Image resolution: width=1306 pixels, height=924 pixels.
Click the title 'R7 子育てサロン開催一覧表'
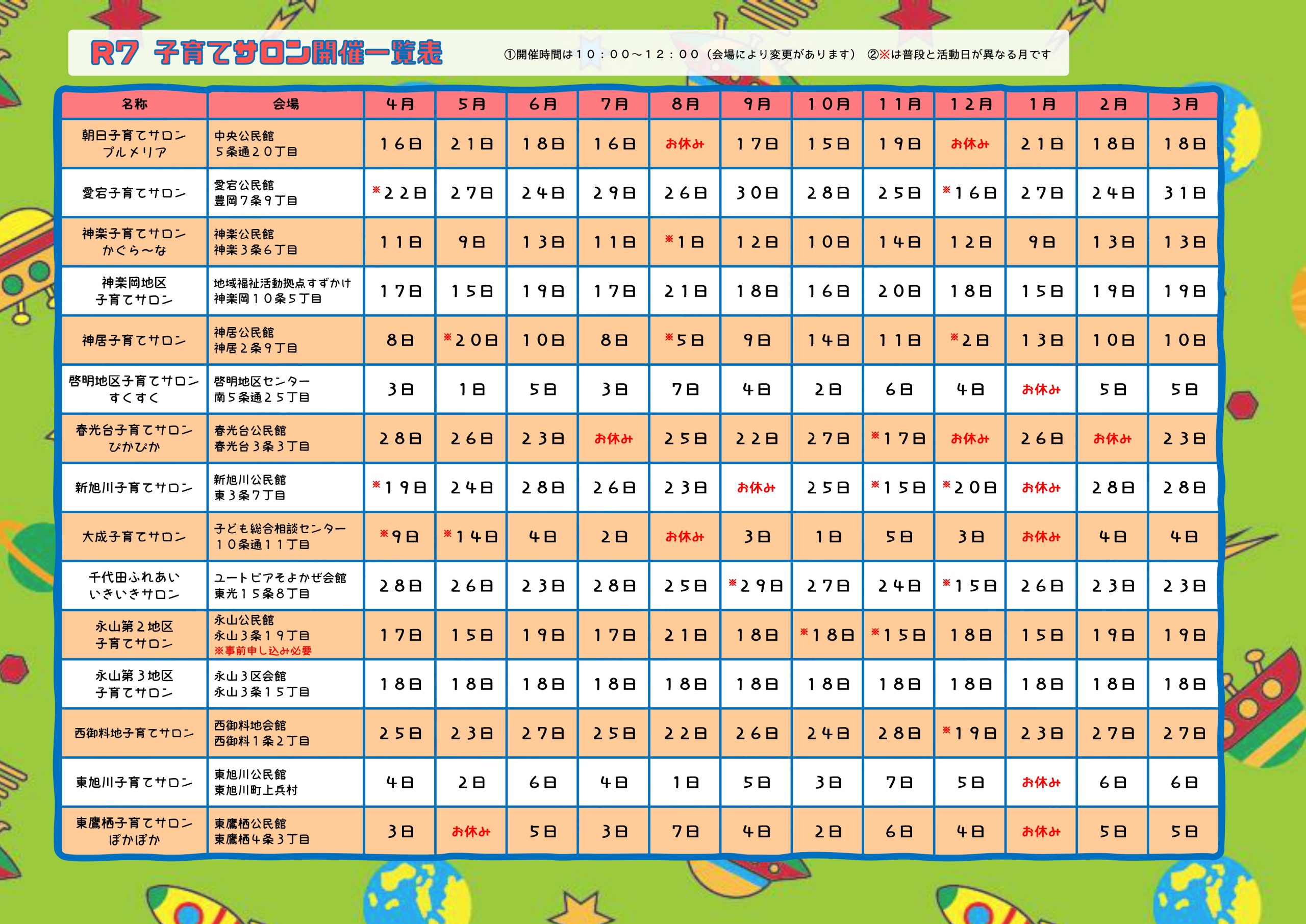coord(266,54)
